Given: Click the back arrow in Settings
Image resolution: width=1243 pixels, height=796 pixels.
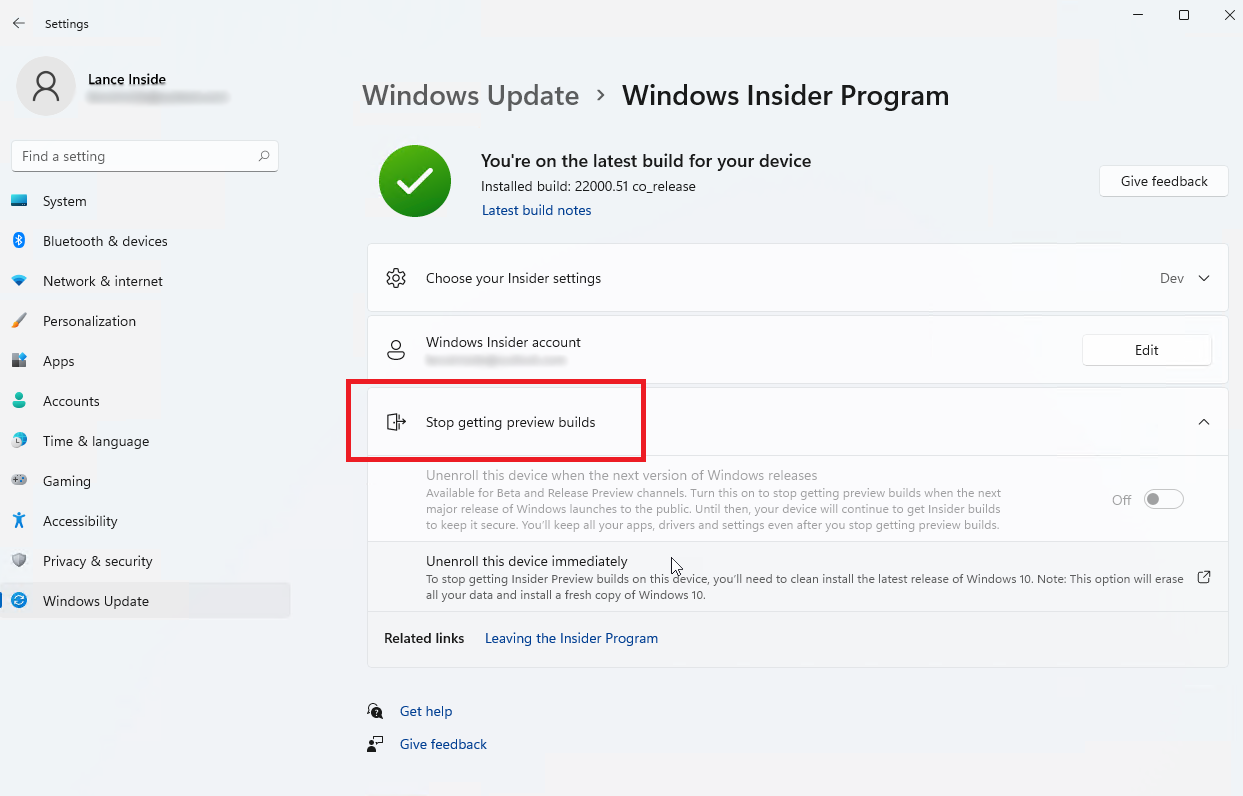Looking at the screenshot, I should [x=19, y=23].
